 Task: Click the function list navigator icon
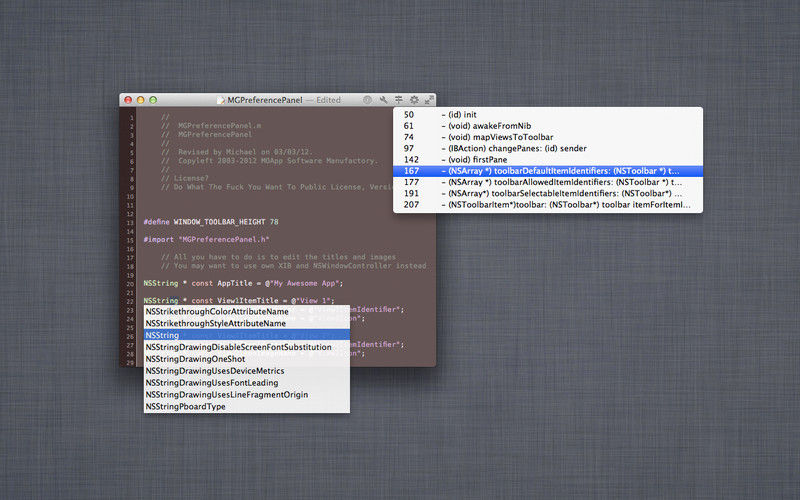[x=398, y=100]
